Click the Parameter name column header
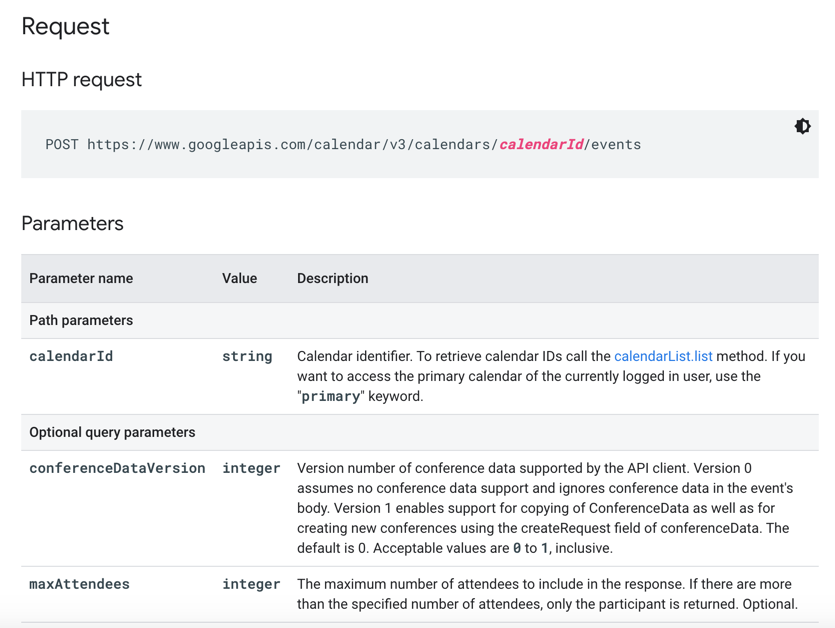 click(81, 279)
